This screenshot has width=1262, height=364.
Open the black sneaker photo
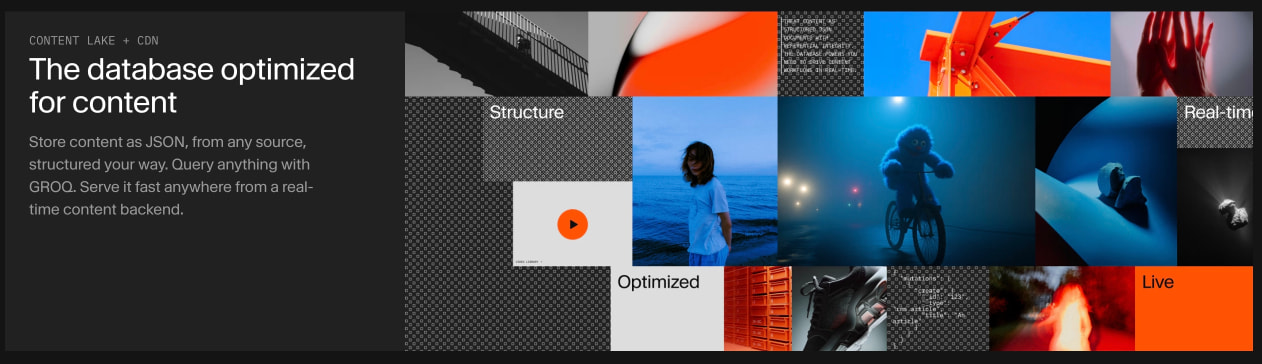(x=839, y=308)
